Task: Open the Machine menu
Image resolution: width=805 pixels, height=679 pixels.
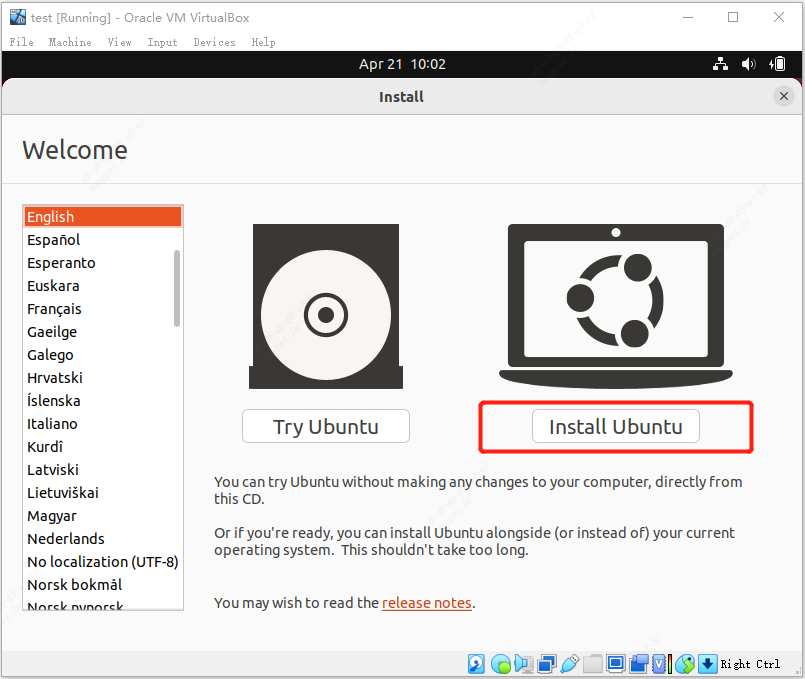Action: click(x=70, y=42)
